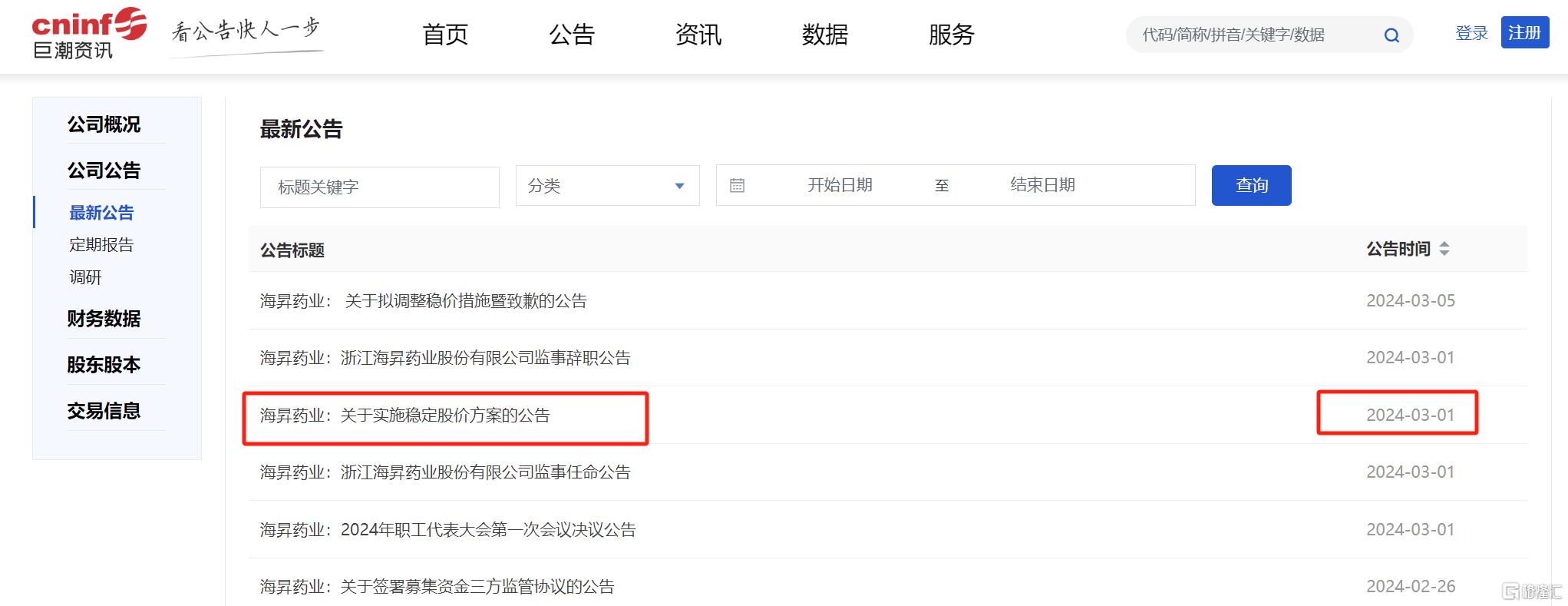1568x606 pixels.
Task: Click the 公告时间 column header text
Action: (x=1398, y=249)
